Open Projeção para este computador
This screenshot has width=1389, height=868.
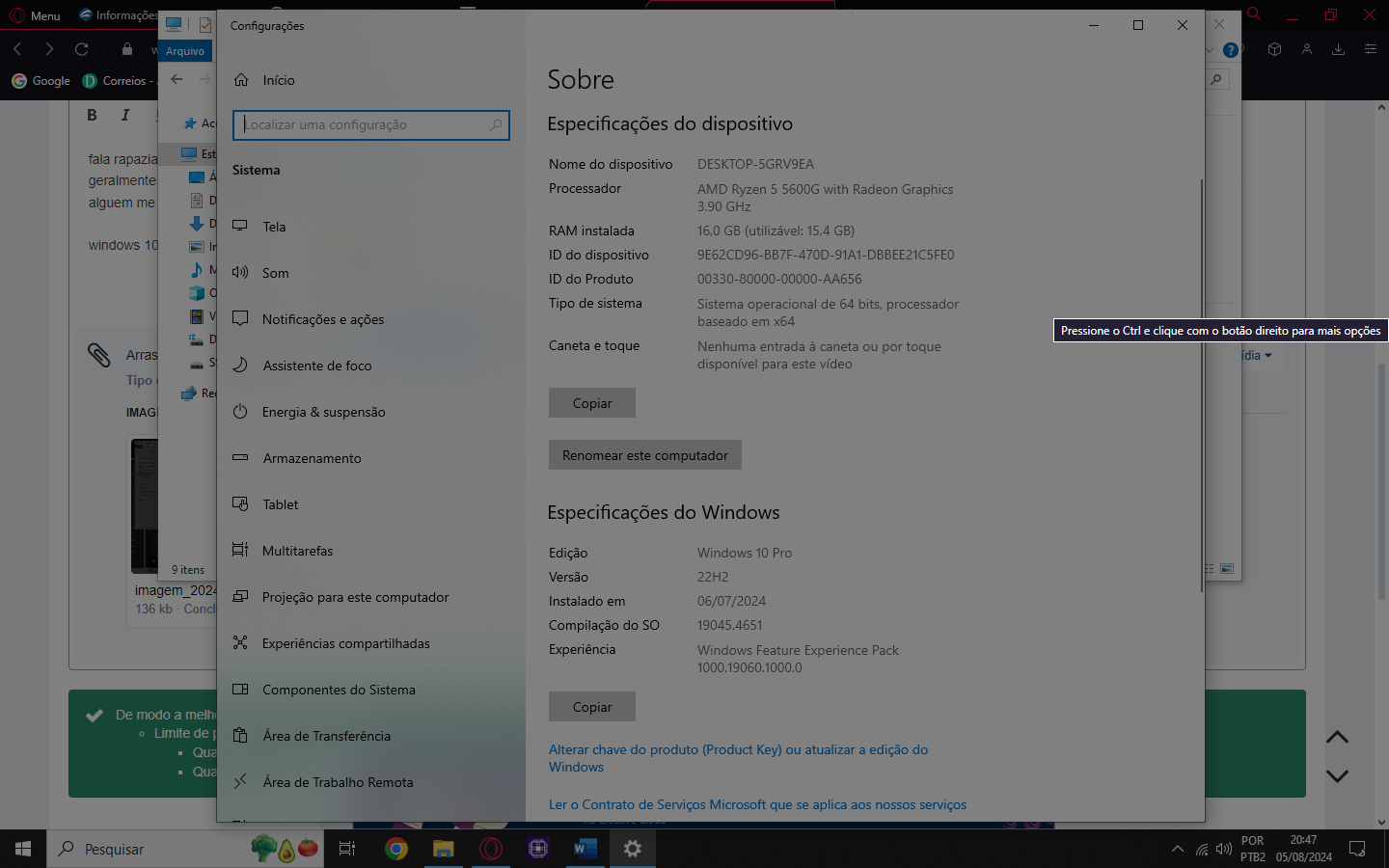pos(371,597)
